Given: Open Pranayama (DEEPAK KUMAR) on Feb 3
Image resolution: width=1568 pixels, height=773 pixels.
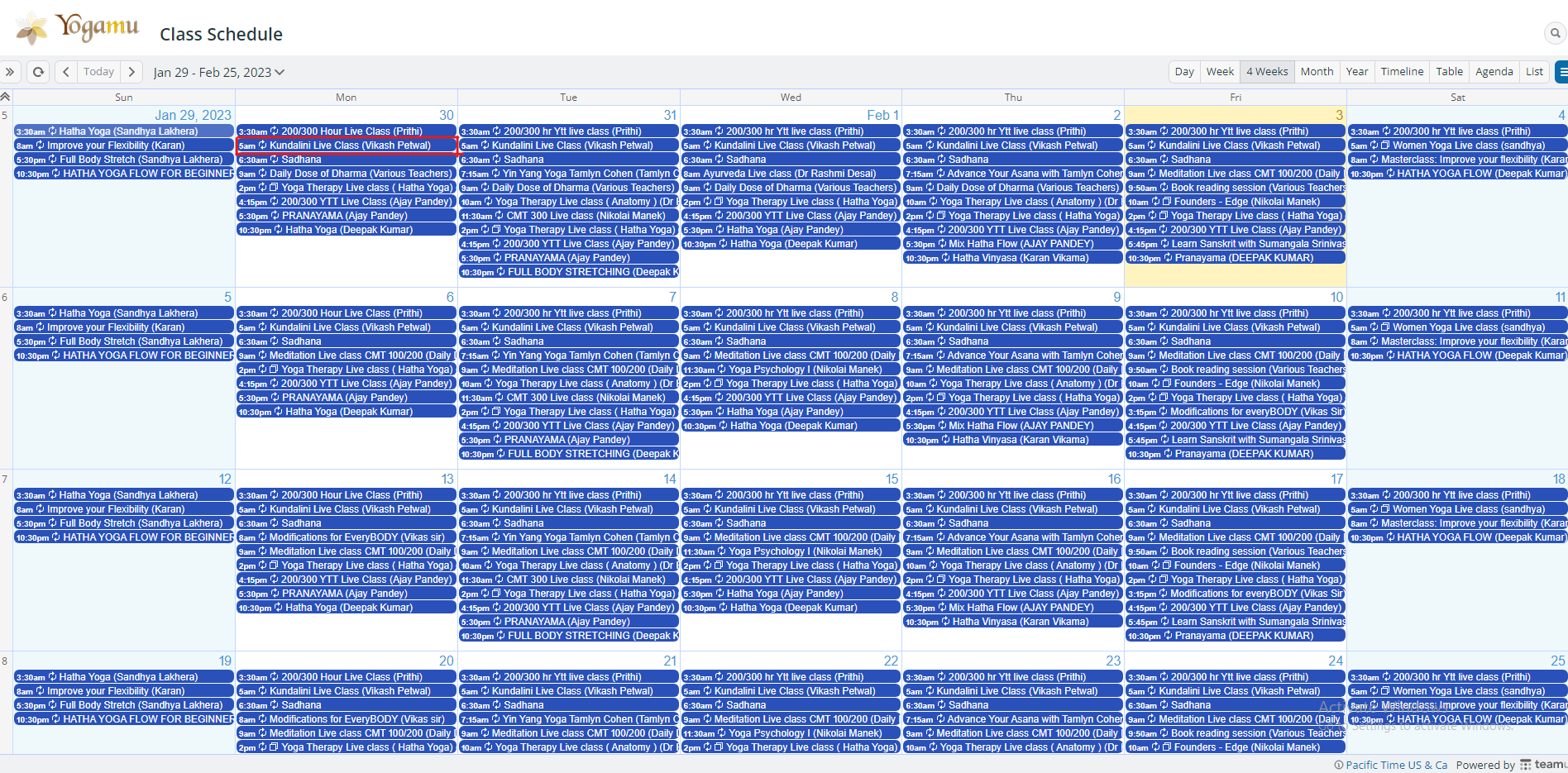Looking at the screenshot, I should click(1236, 258).
